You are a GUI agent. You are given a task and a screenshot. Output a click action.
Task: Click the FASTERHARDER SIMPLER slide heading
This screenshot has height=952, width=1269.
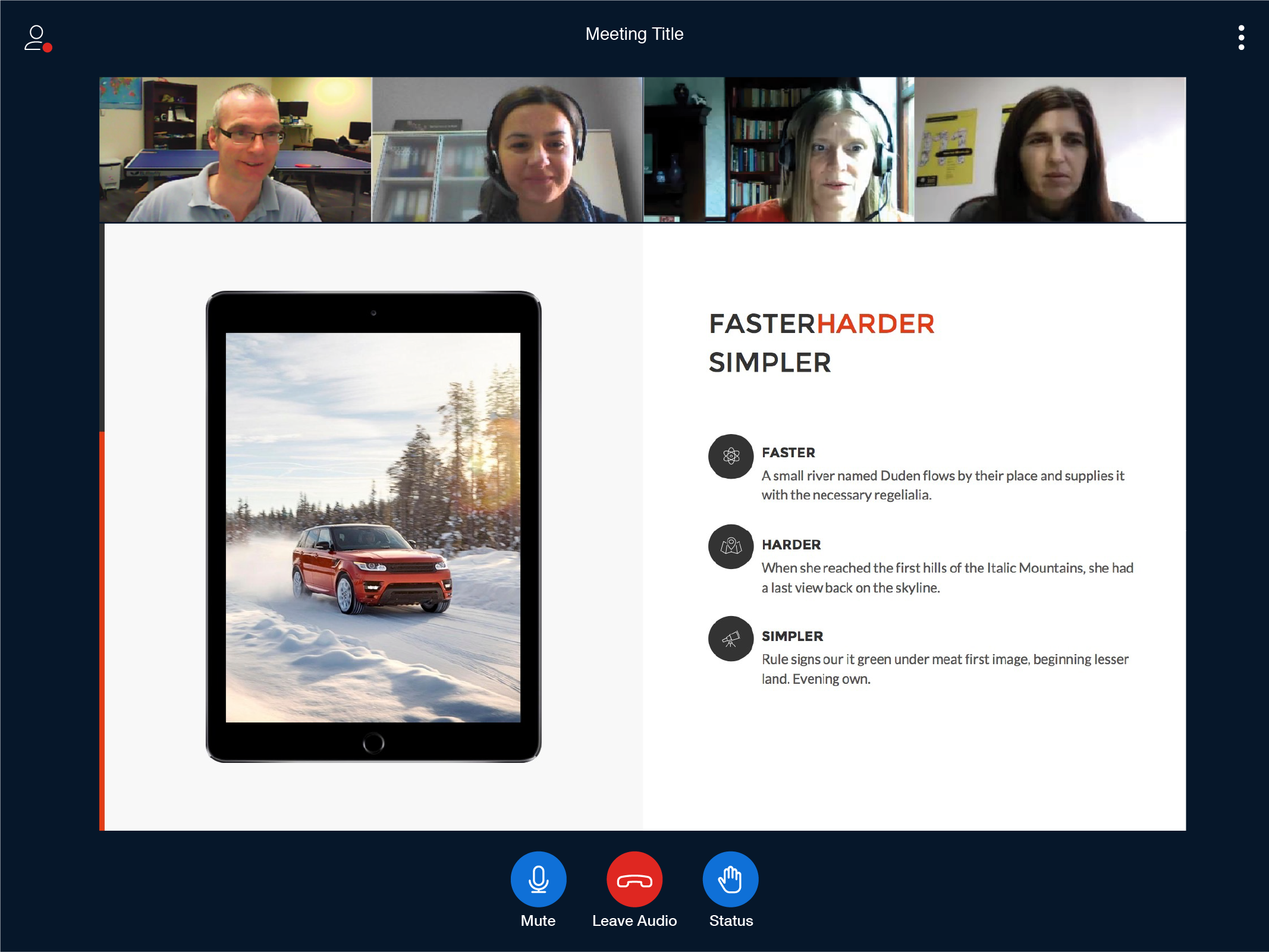(x=821, y=343)
